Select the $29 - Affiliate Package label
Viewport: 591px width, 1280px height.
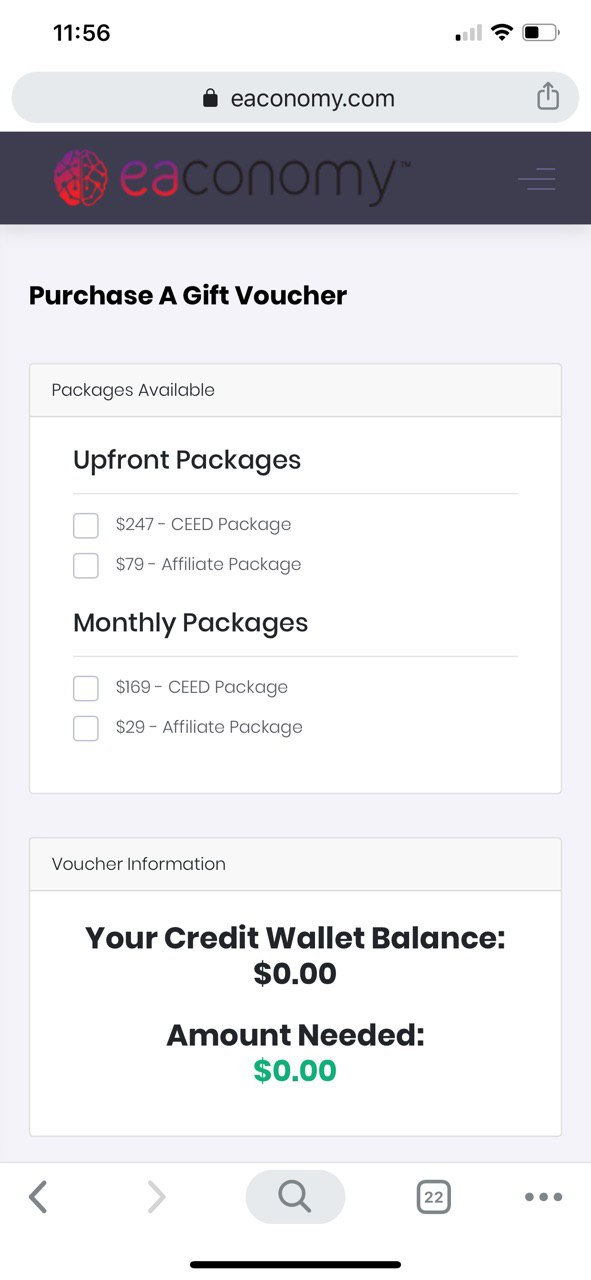pos(209,727)
